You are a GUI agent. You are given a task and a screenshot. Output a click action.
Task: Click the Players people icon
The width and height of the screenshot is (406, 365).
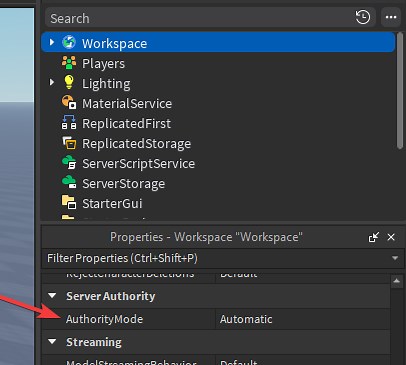tap(69, 63)
